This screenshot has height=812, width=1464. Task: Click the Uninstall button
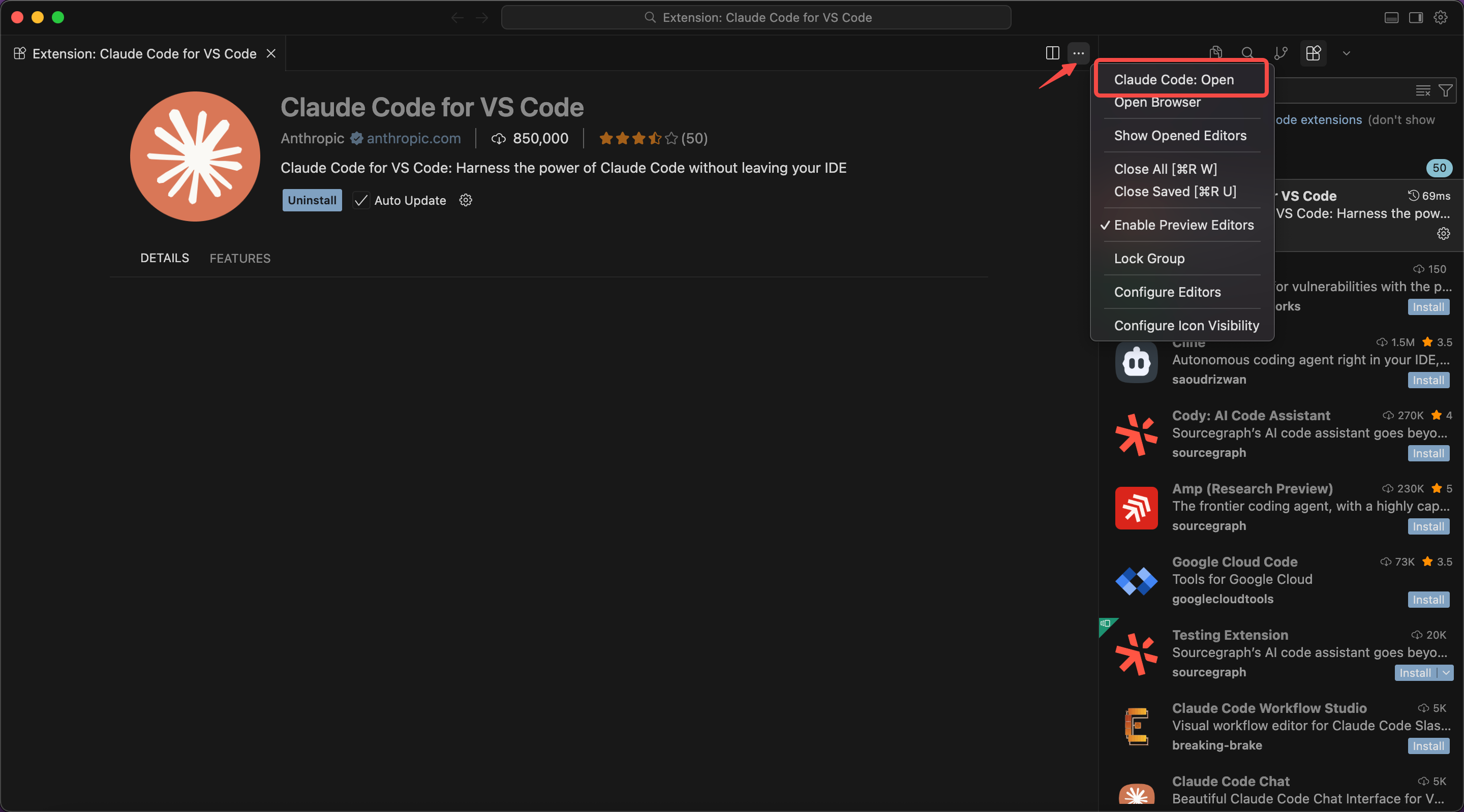tap(312, 200)
